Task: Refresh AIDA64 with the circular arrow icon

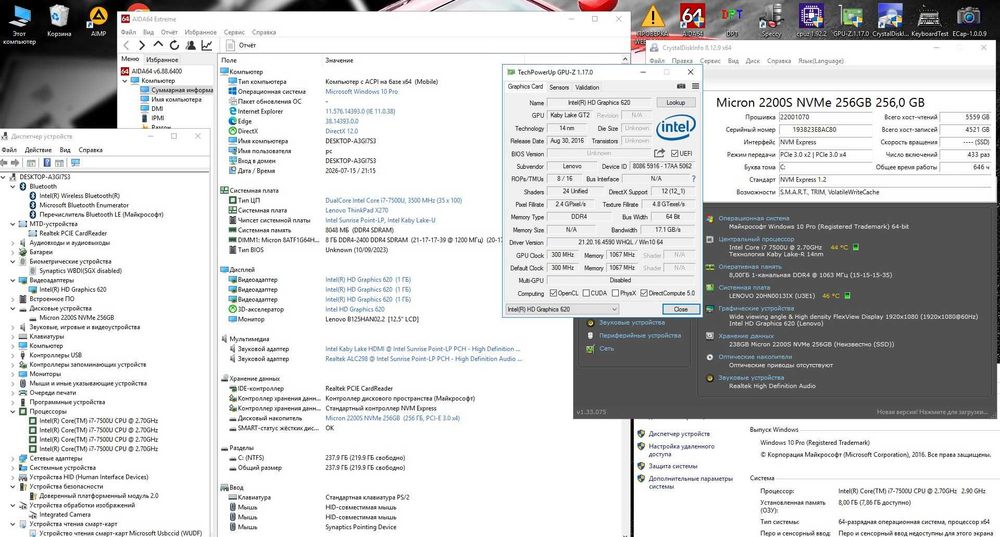Action: (x=174, y=45)
